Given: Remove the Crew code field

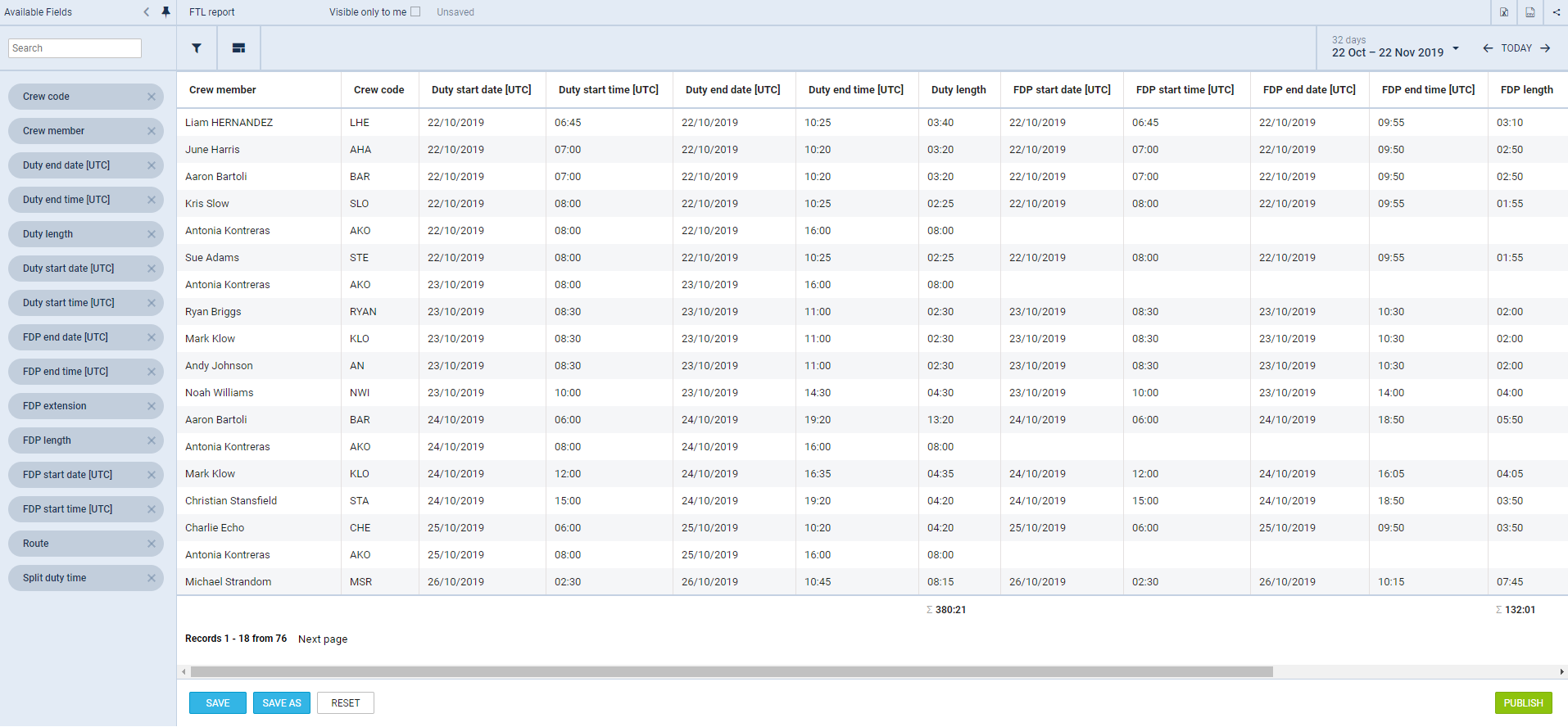Looking at the screenshot, I should [x=151, y=97].
